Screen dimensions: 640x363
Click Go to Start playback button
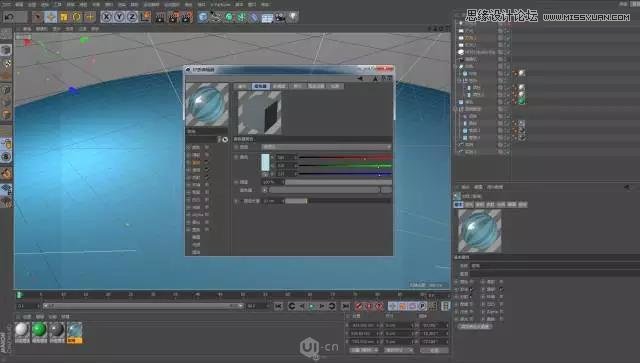[278, 306]
